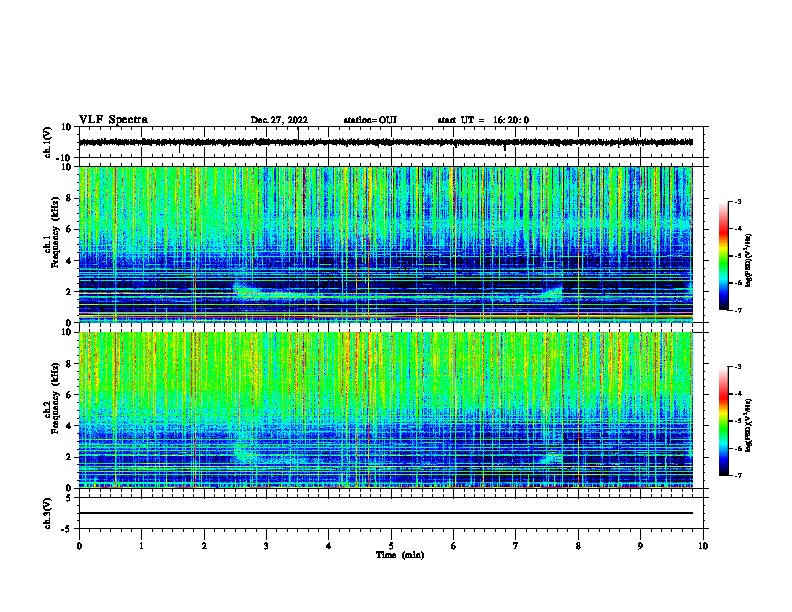Click the time-axis tick label "5"
Screen dimensions: 792x612
coord(391,546)
